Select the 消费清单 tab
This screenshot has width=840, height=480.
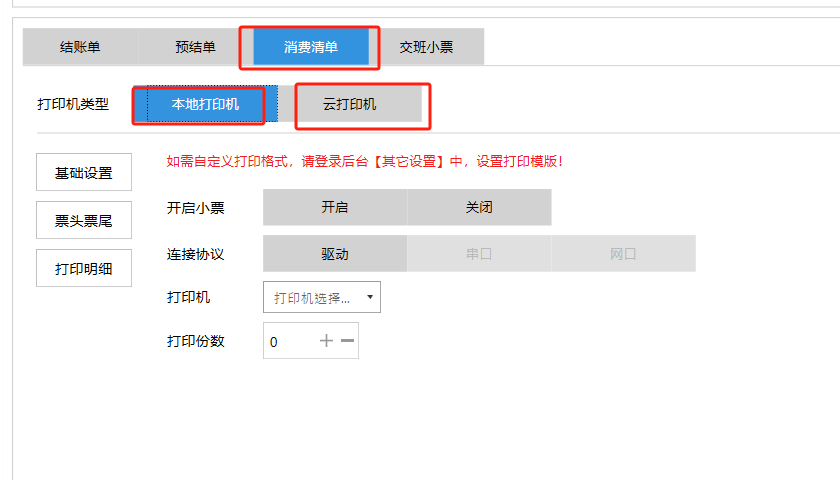pyautogui.click(x=311, y=47)
